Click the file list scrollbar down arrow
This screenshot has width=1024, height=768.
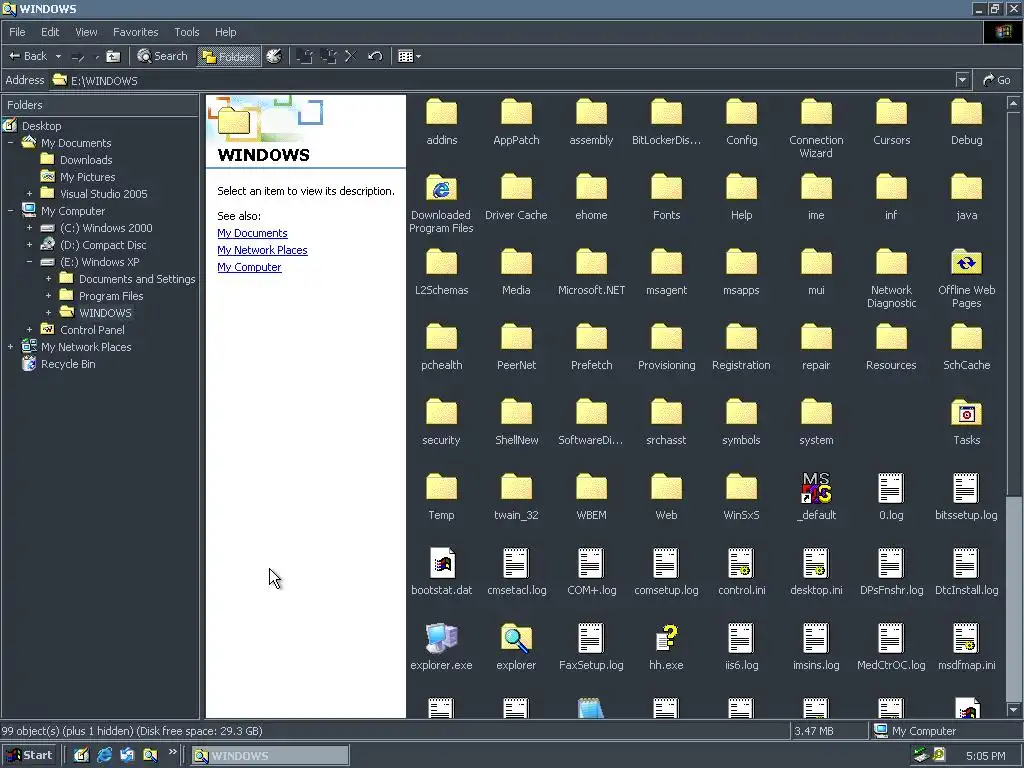click(1014, 710)
